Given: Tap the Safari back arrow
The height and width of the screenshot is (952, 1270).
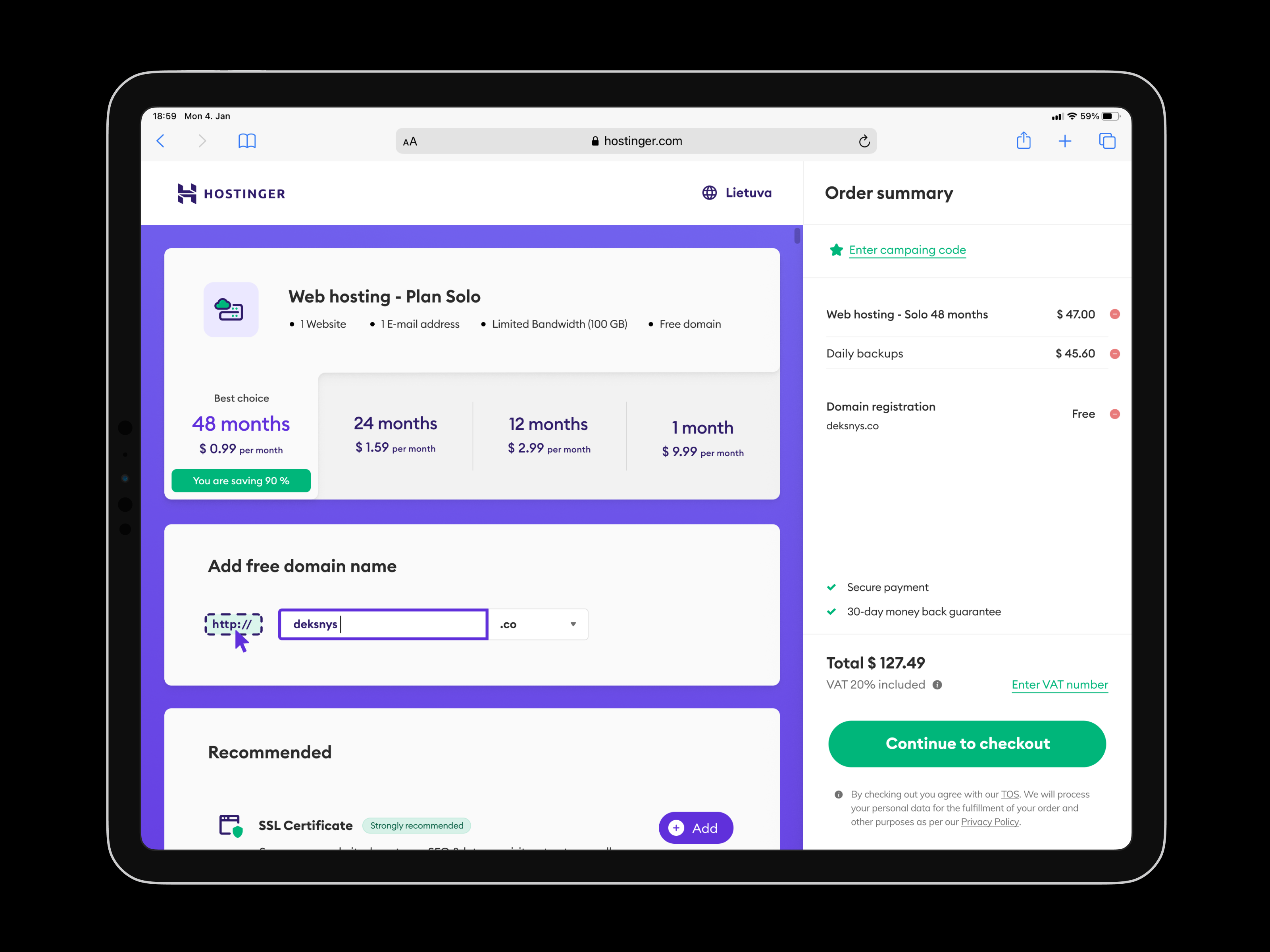Looking at the screenshot, I should (x=160, y=140).
